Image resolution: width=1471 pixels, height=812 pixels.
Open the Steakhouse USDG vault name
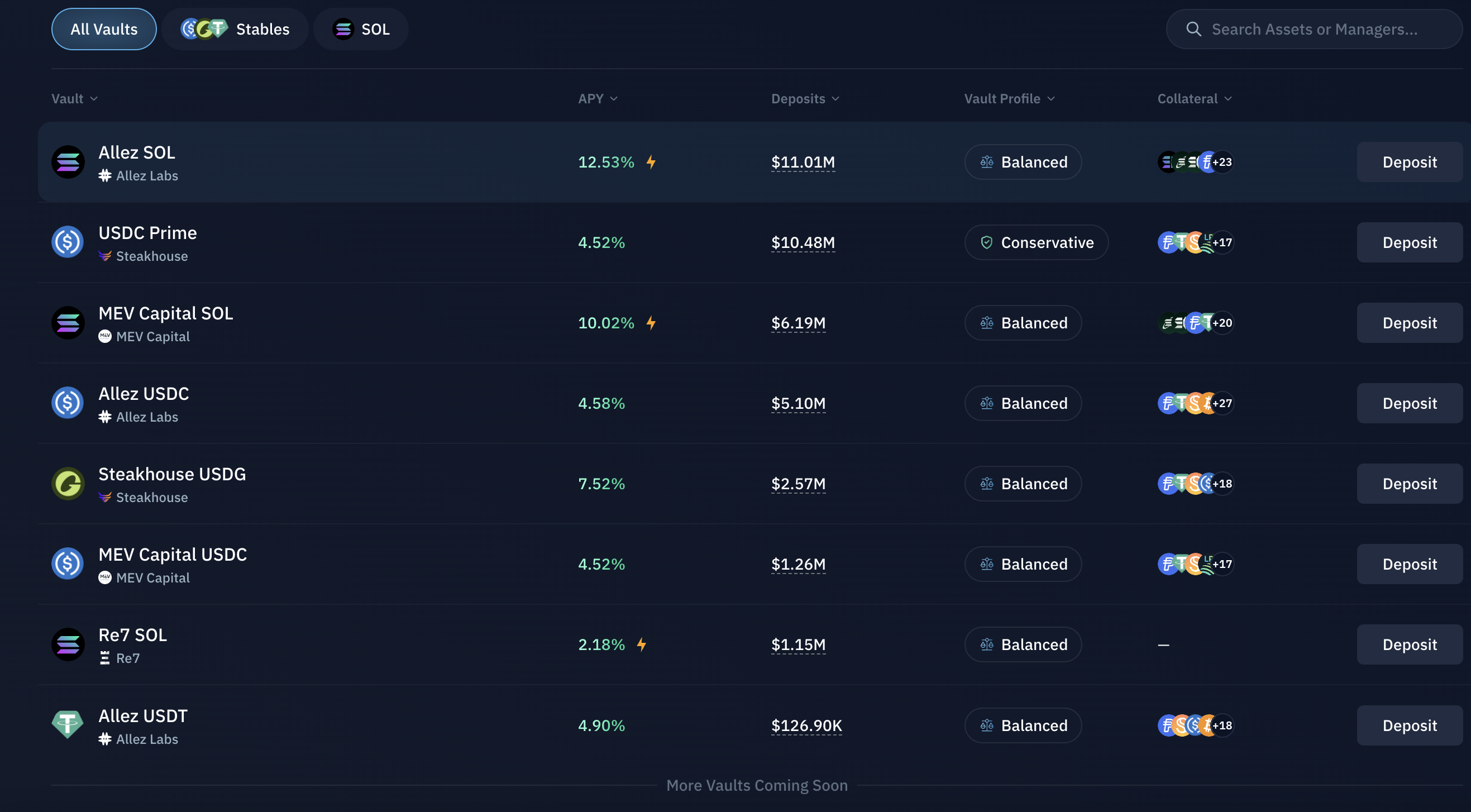[172, 474]
